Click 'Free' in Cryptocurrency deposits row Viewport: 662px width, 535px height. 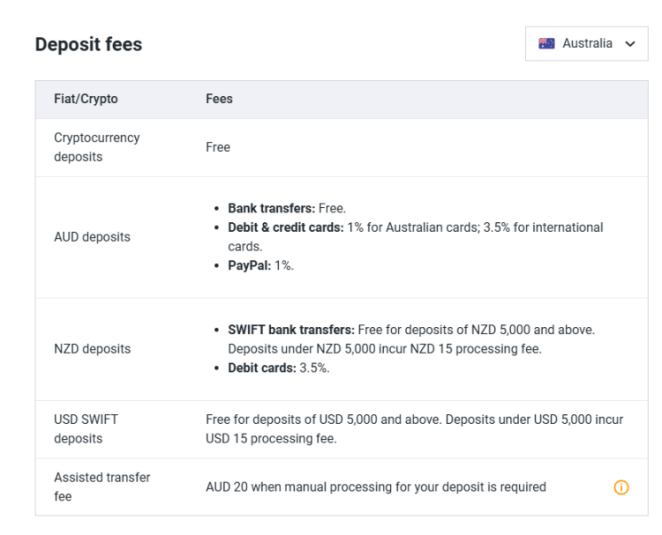pyautogui.click(x=218, y=147)
